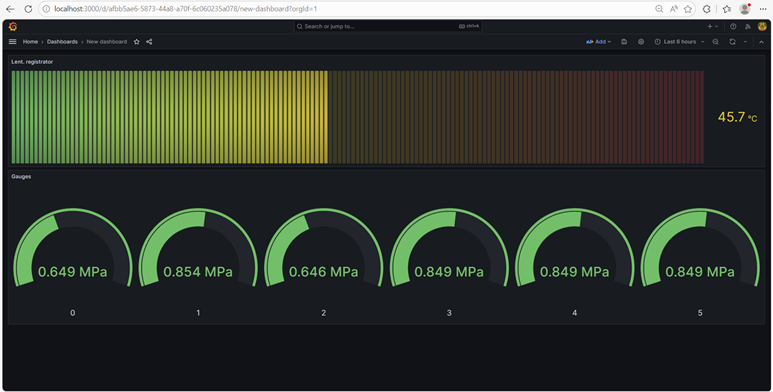
Task: Go back with browser back arrow
Action: click(x=10, y=9)
